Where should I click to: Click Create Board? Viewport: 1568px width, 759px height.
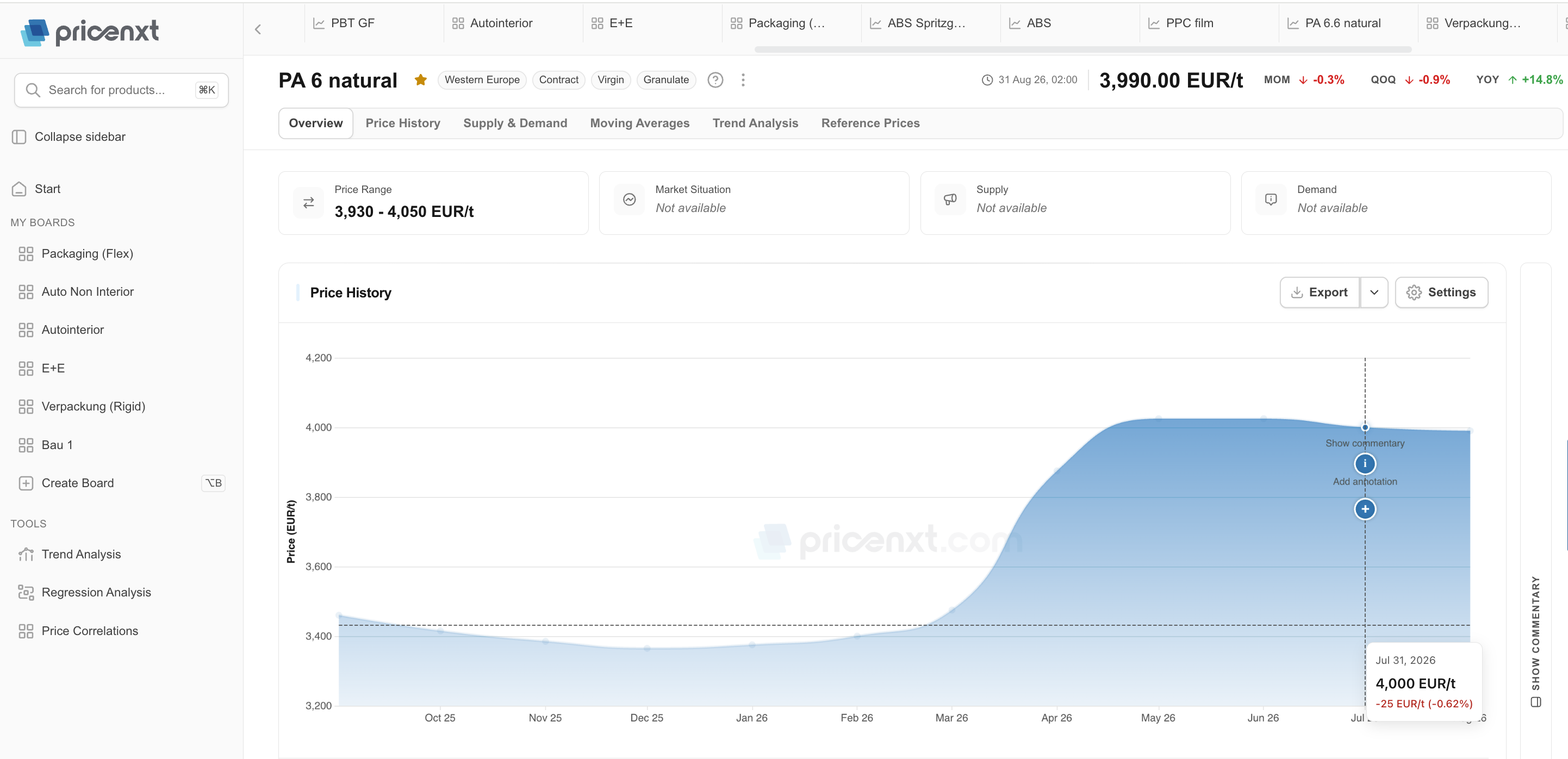121,483
